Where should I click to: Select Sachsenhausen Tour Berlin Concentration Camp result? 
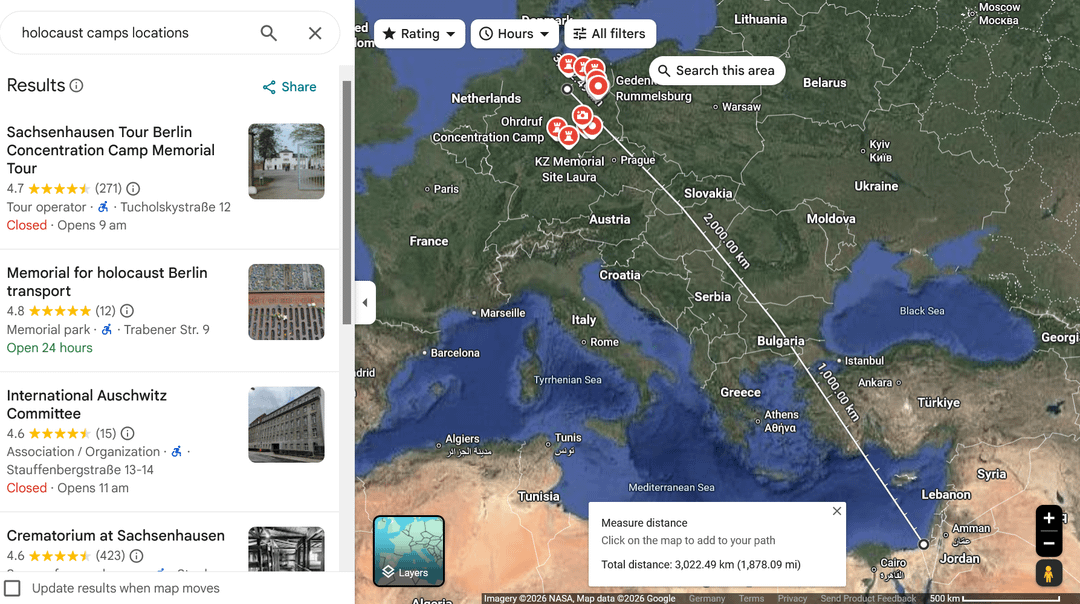click(111, 150)
